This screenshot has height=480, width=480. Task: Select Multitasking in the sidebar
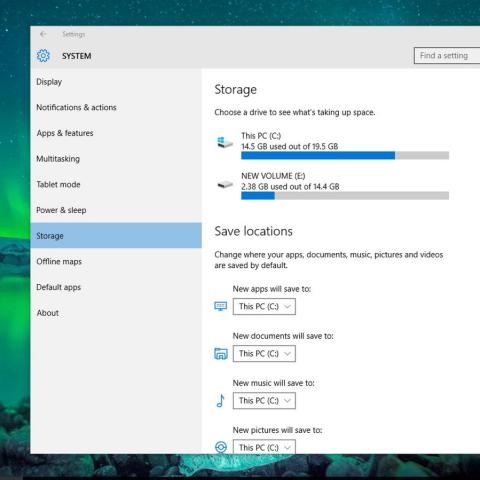point(116,159)
